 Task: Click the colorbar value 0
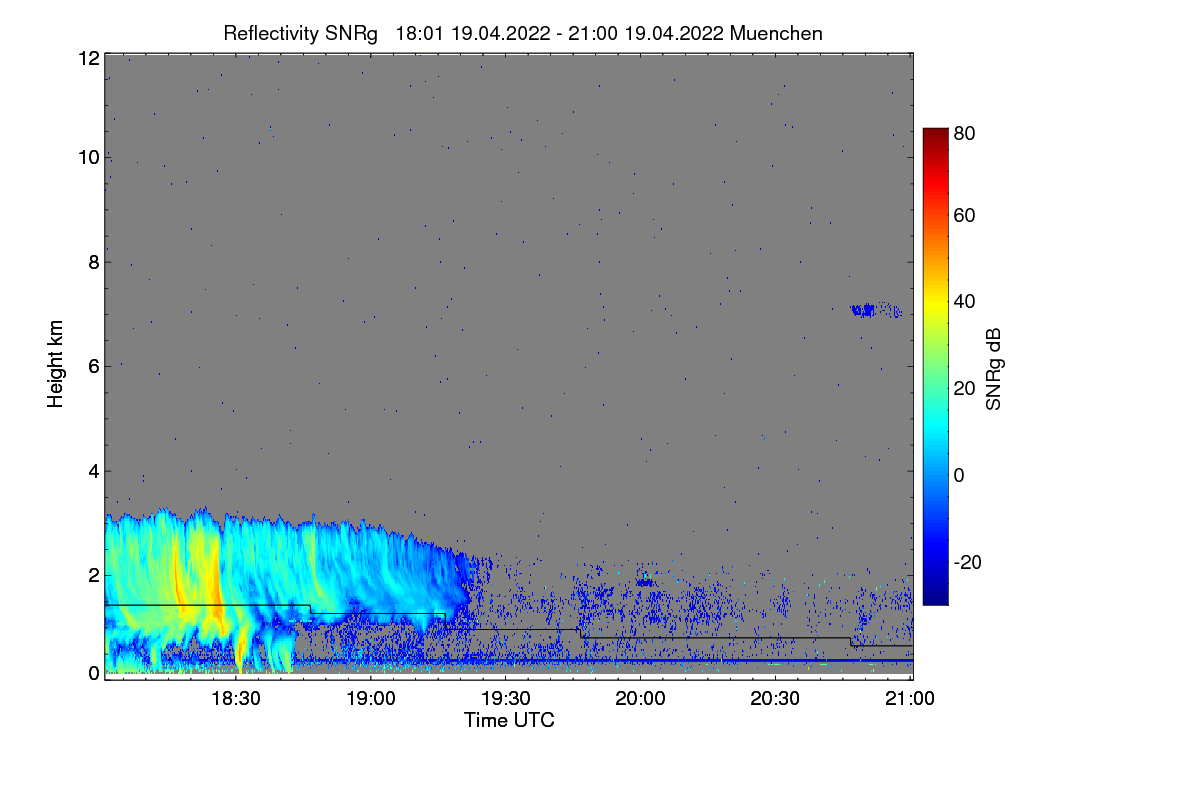pyautogui.click(x=960, y=475)
